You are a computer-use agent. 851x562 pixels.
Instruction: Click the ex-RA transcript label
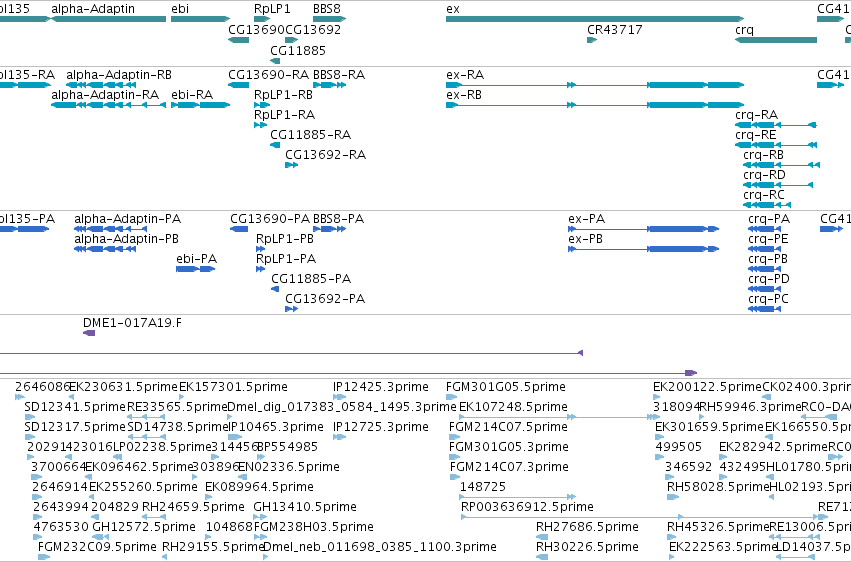465,75
